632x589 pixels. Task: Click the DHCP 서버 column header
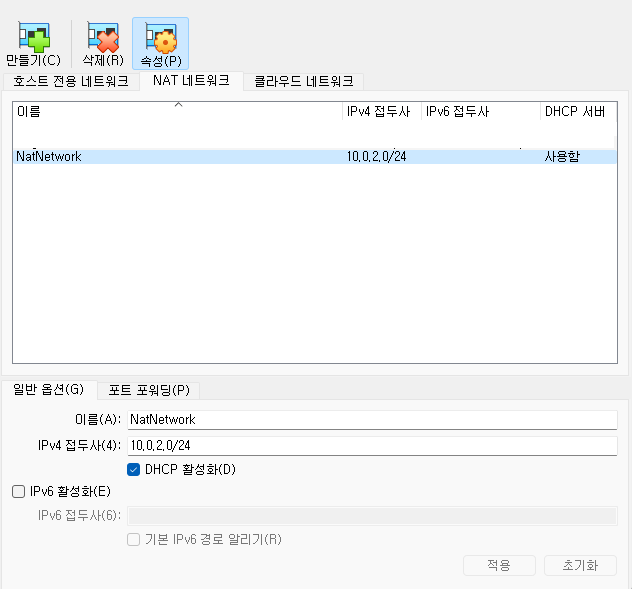point(578,112)
